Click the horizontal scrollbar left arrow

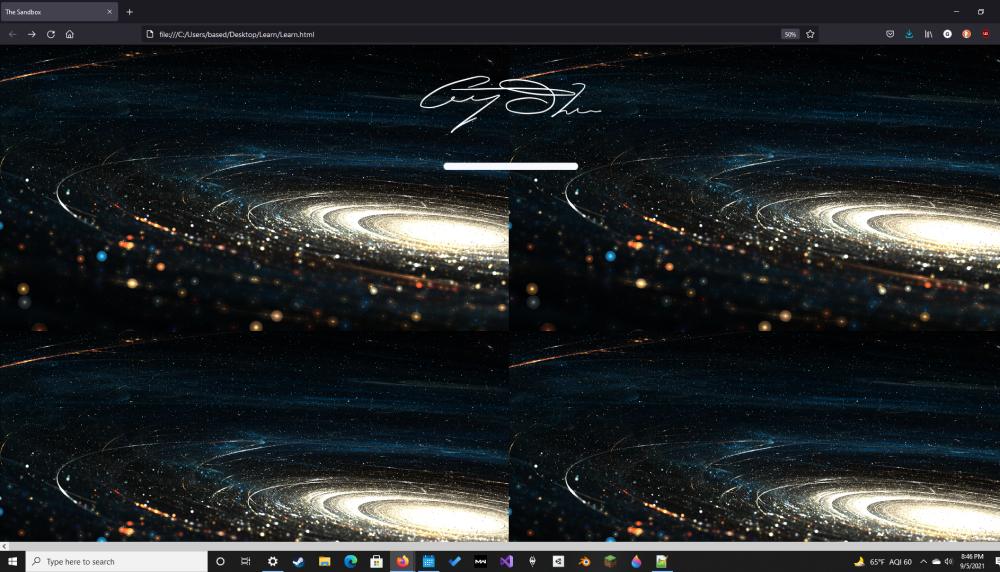pyautogui.click(x=4, y=546)
